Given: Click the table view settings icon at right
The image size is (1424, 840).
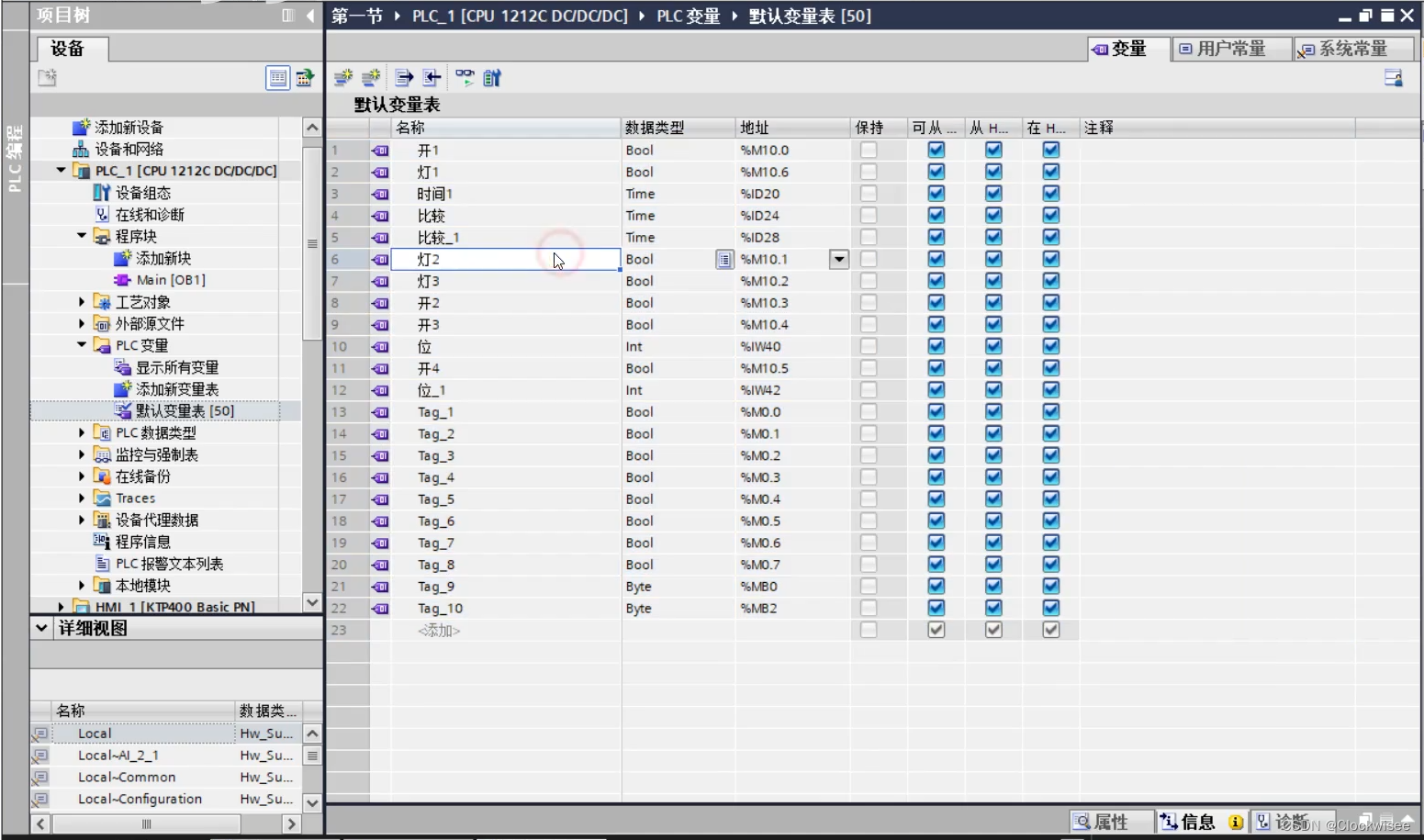Looking at the screenshot, I should tap(1394, 78).
